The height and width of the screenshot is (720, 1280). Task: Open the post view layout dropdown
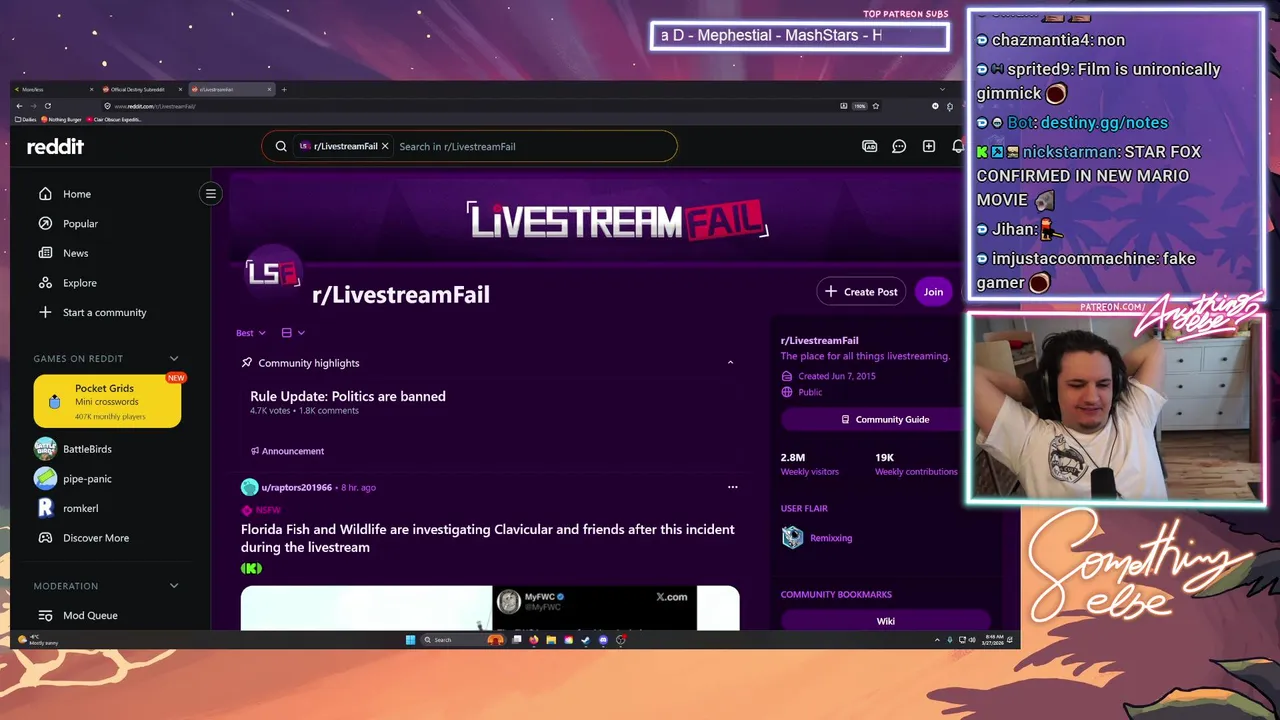(293, 333)
